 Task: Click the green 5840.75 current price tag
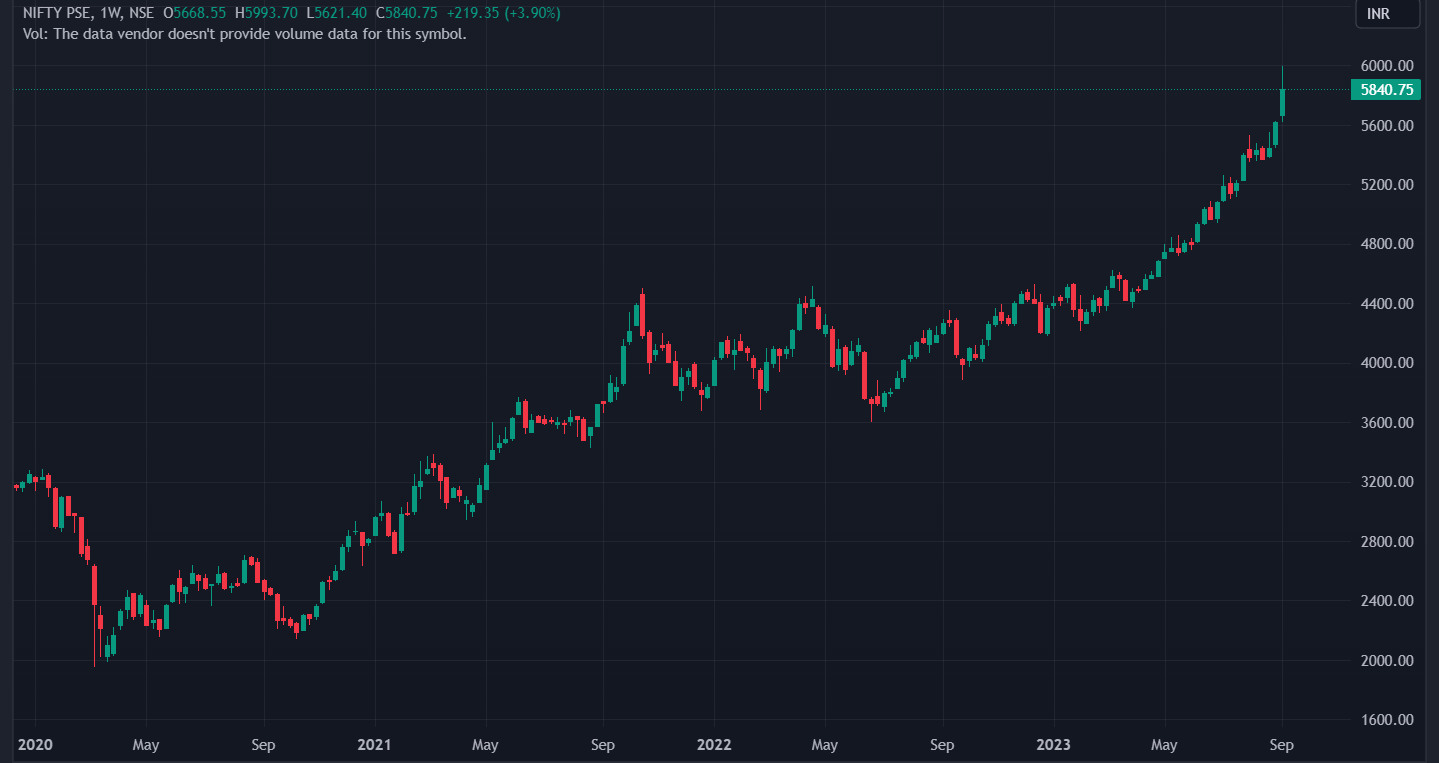[x=1385, y=90]
